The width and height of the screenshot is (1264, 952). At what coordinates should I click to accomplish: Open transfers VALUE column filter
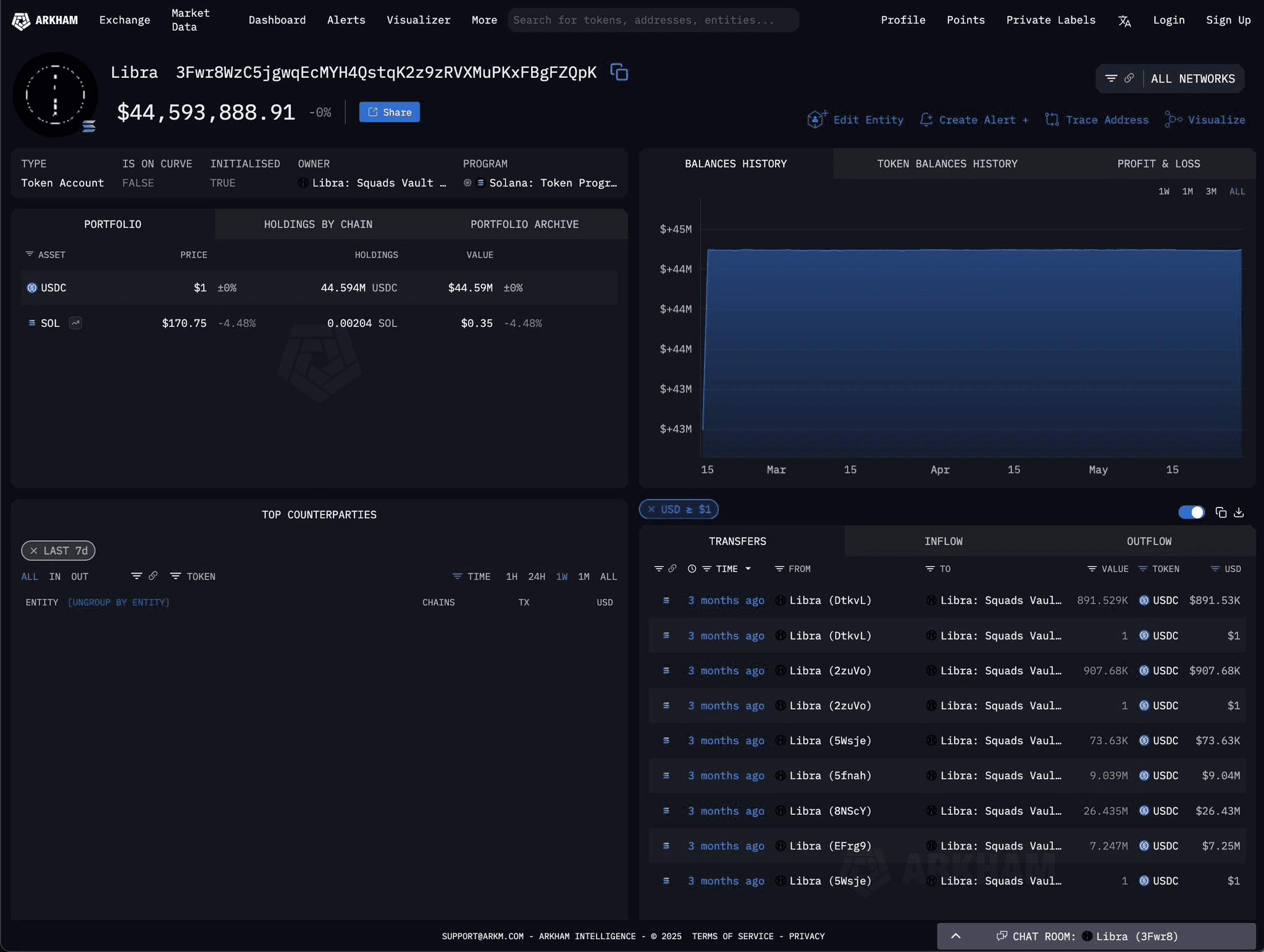pyautogui.click(x=1092, y=569)
